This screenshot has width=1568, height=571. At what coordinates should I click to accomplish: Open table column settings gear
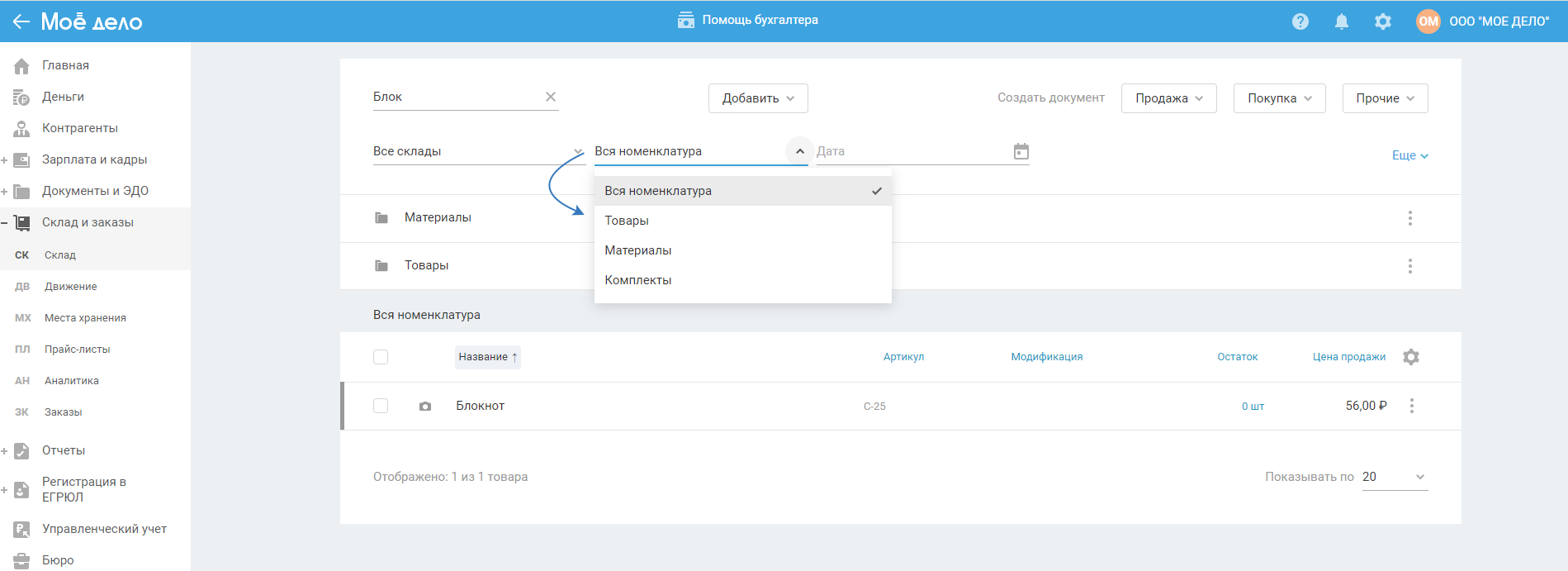1410,357
